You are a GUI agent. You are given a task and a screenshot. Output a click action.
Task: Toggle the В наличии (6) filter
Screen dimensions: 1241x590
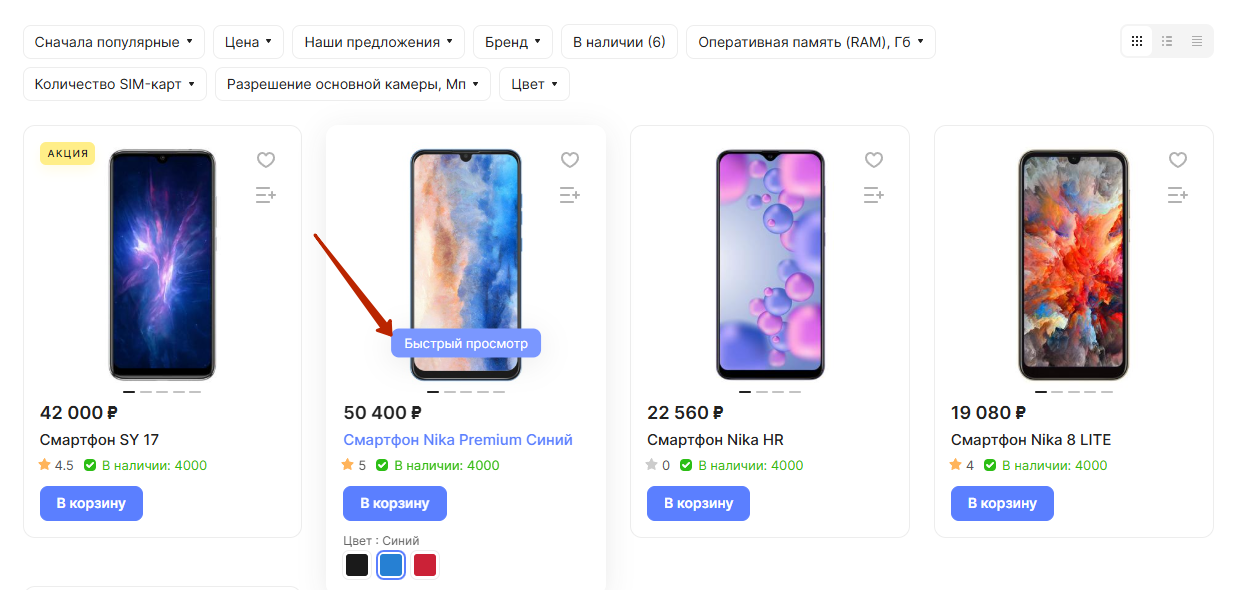coord(619,42)
